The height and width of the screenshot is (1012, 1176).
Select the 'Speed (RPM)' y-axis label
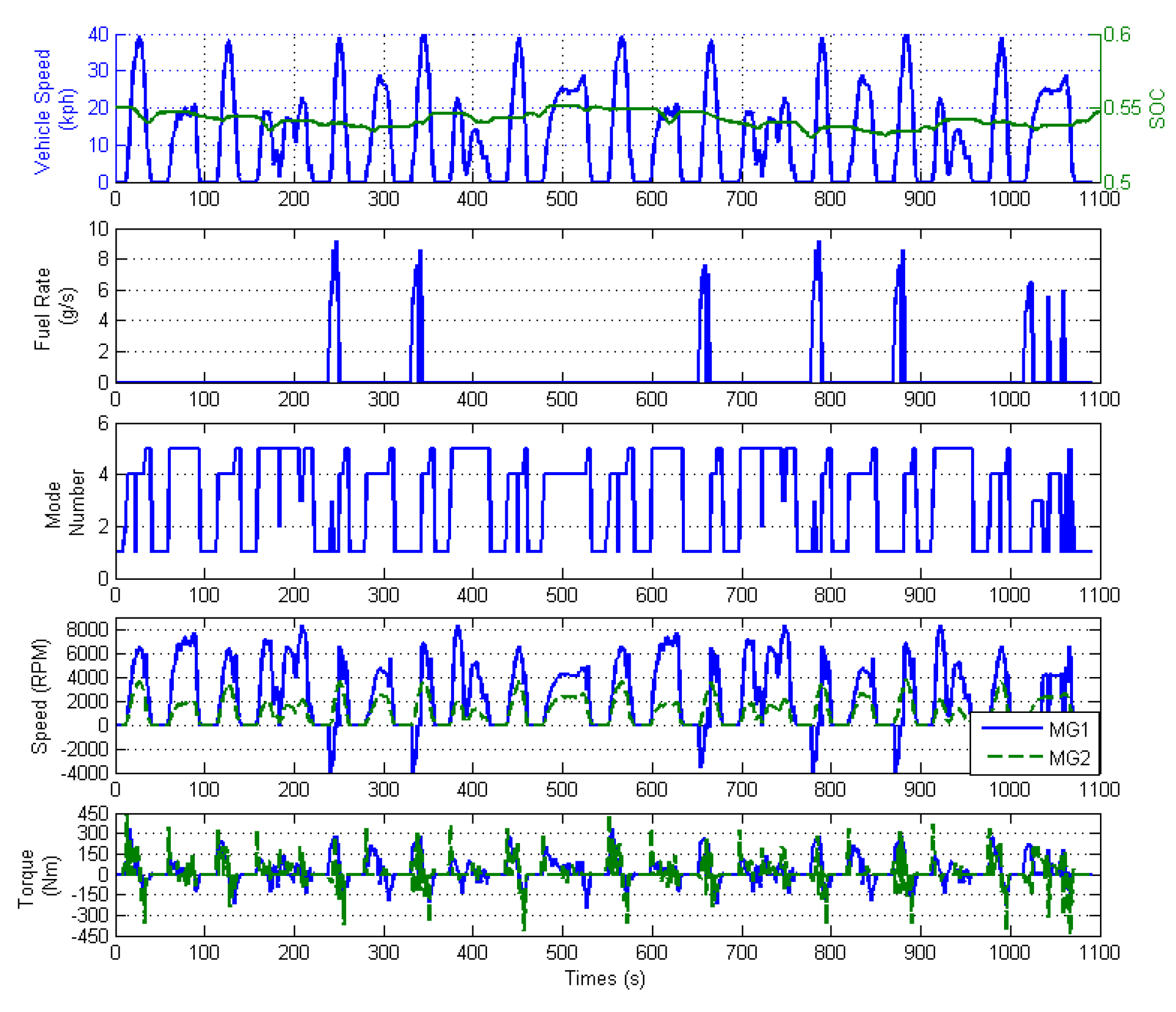(40, 696)
